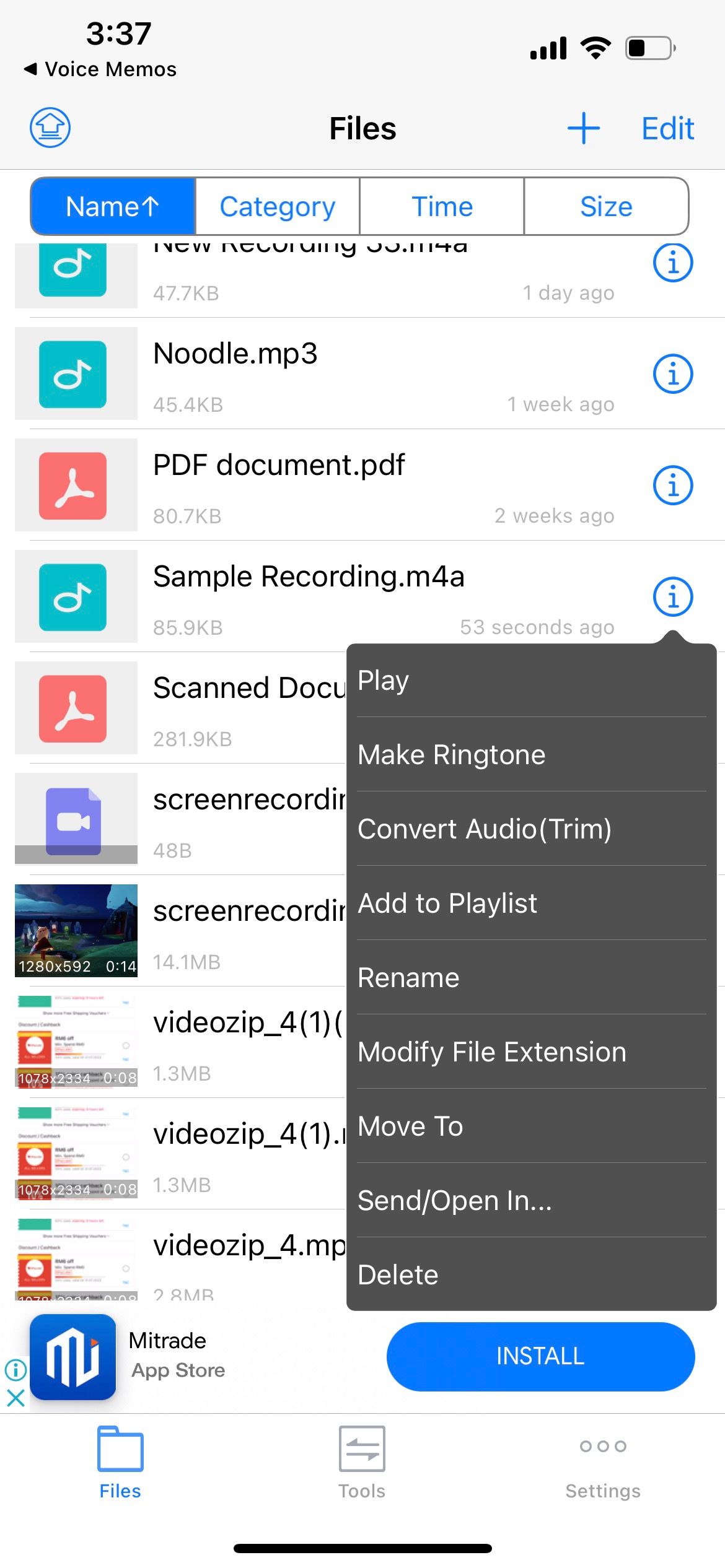Tap the '2 weeks ago' timestamp
This screenshot has height=1568, width=725.
(555, 516)
